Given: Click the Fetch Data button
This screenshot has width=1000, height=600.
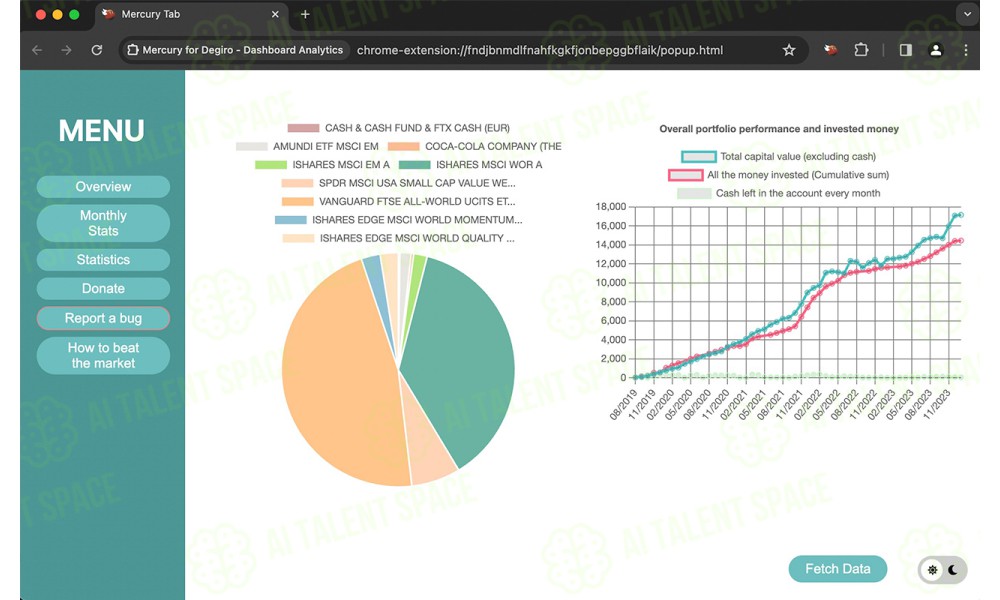Looking at the screenshot, I should click(x=837, y=569).
